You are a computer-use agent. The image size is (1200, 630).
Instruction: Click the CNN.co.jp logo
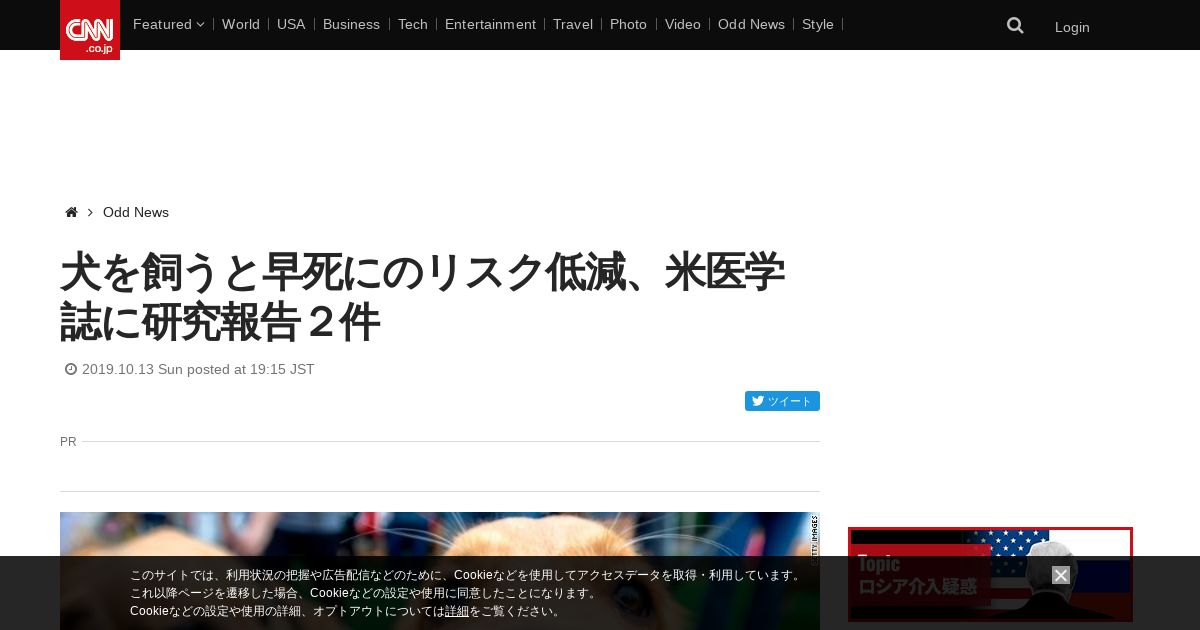pos(90,30)
